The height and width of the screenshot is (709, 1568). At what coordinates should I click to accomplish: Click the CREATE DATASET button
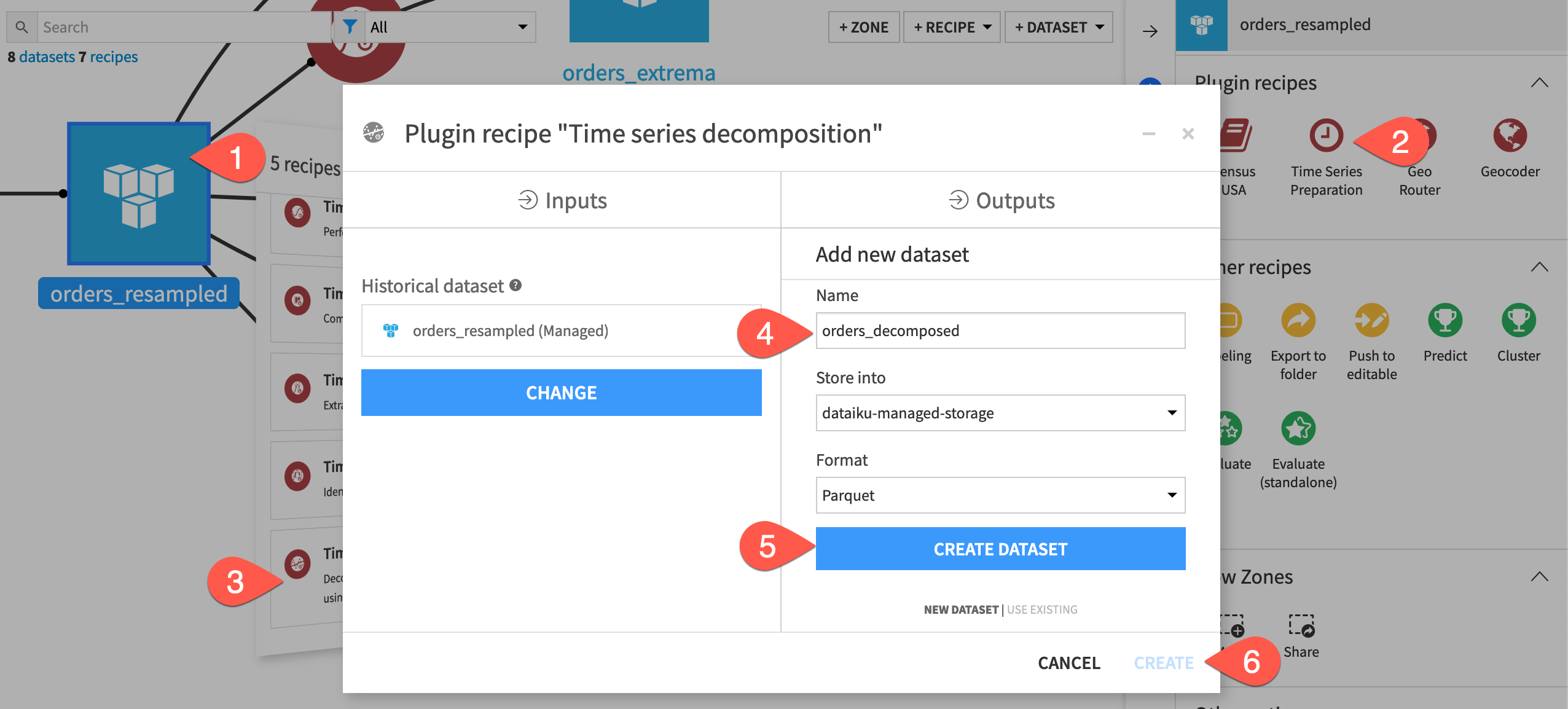point(1000,548)
